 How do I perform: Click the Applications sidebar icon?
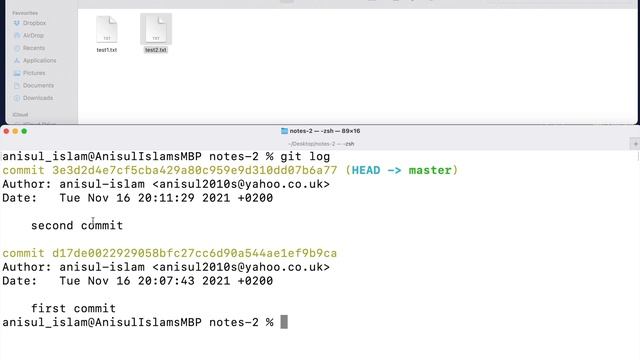pyautogui.click(x=17, y=60)
